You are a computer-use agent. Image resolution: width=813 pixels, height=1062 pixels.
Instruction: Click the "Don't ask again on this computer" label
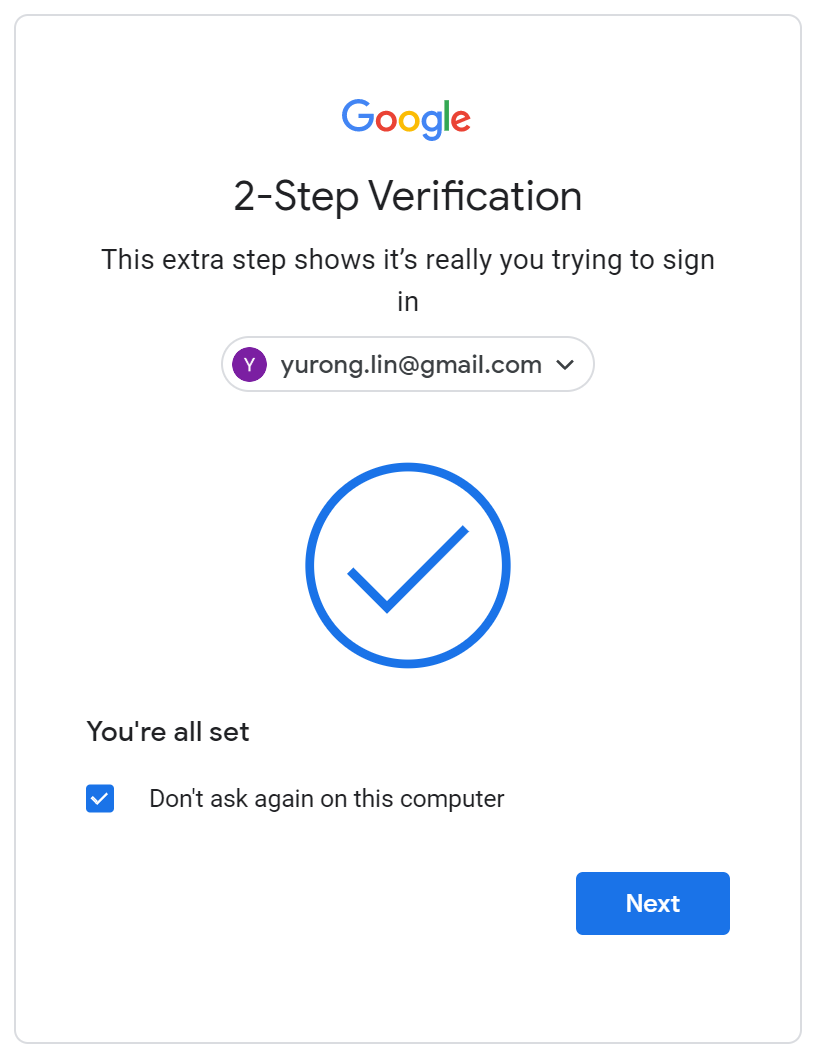click(x=326, y=799)
